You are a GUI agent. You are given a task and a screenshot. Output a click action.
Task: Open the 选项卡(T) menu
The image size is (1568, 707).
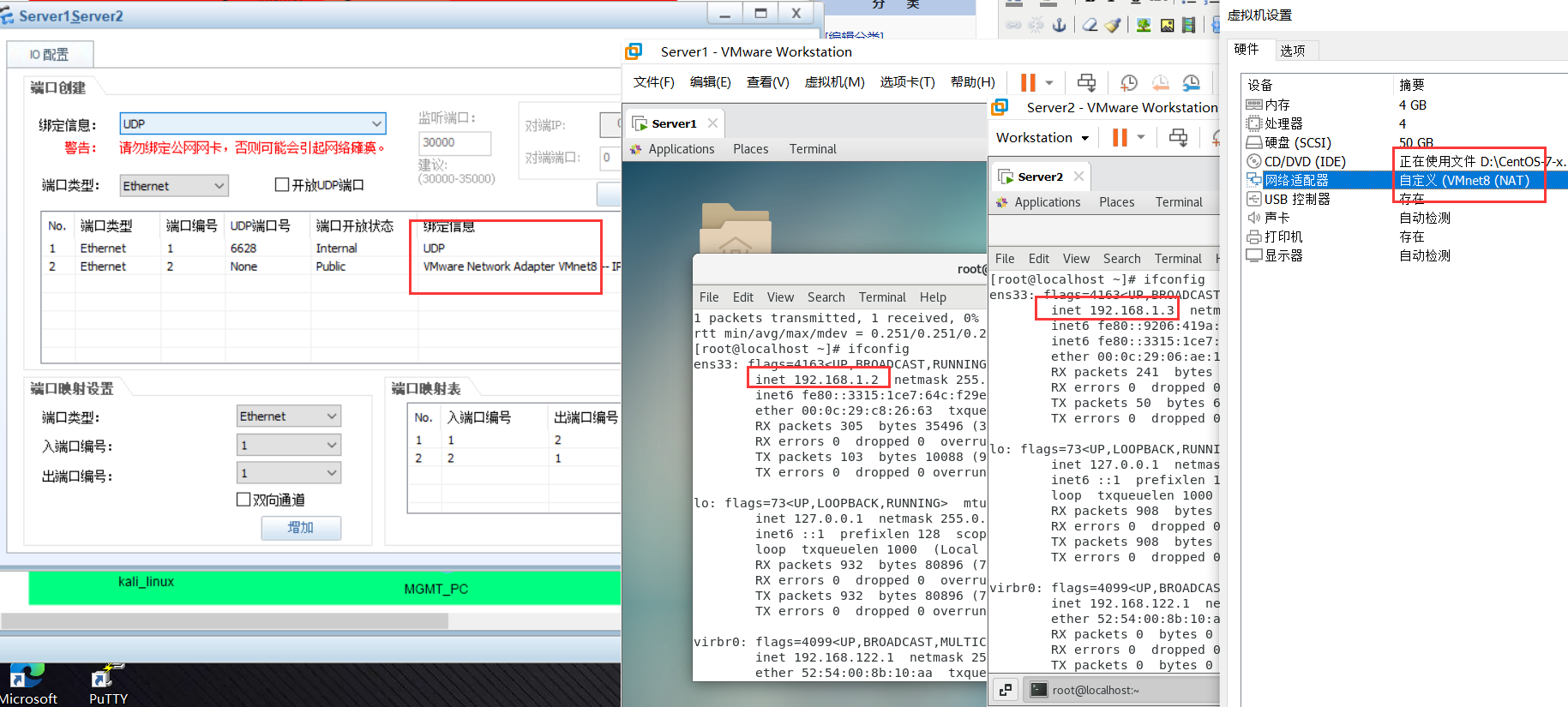907,82
